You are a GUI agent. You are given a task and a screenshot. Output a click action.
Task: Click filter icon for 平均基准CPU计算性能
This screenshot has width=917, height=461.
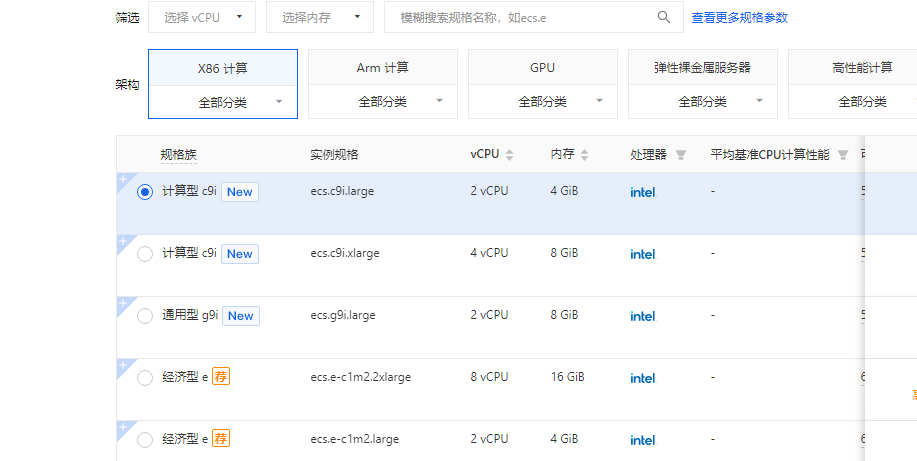click(843, 155)
